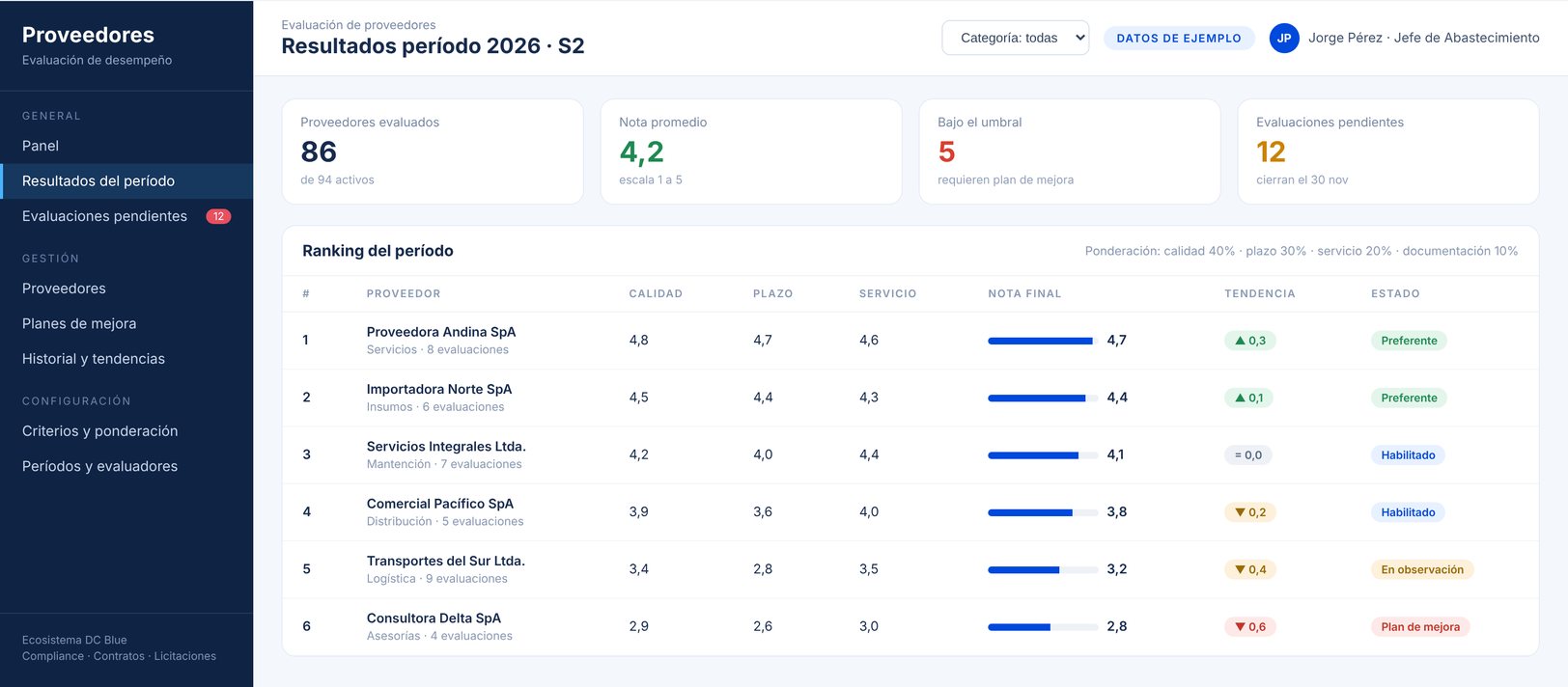Click the down 0,6 trend indicator
The width and height of the screenshot is (1568, 687).
point(1250,627)
